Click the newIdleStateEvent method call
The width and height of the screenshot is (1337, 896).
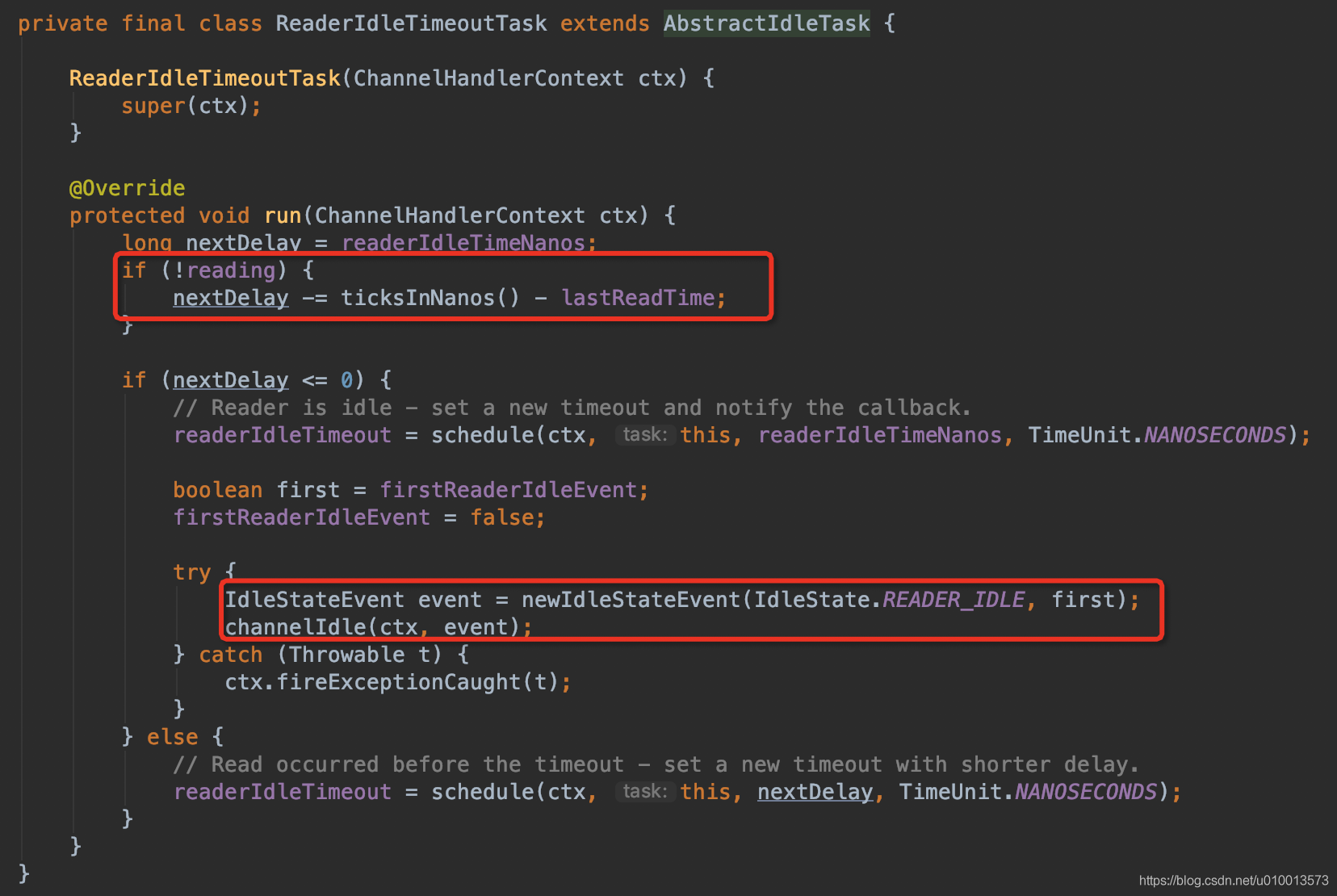click(631, 600)
